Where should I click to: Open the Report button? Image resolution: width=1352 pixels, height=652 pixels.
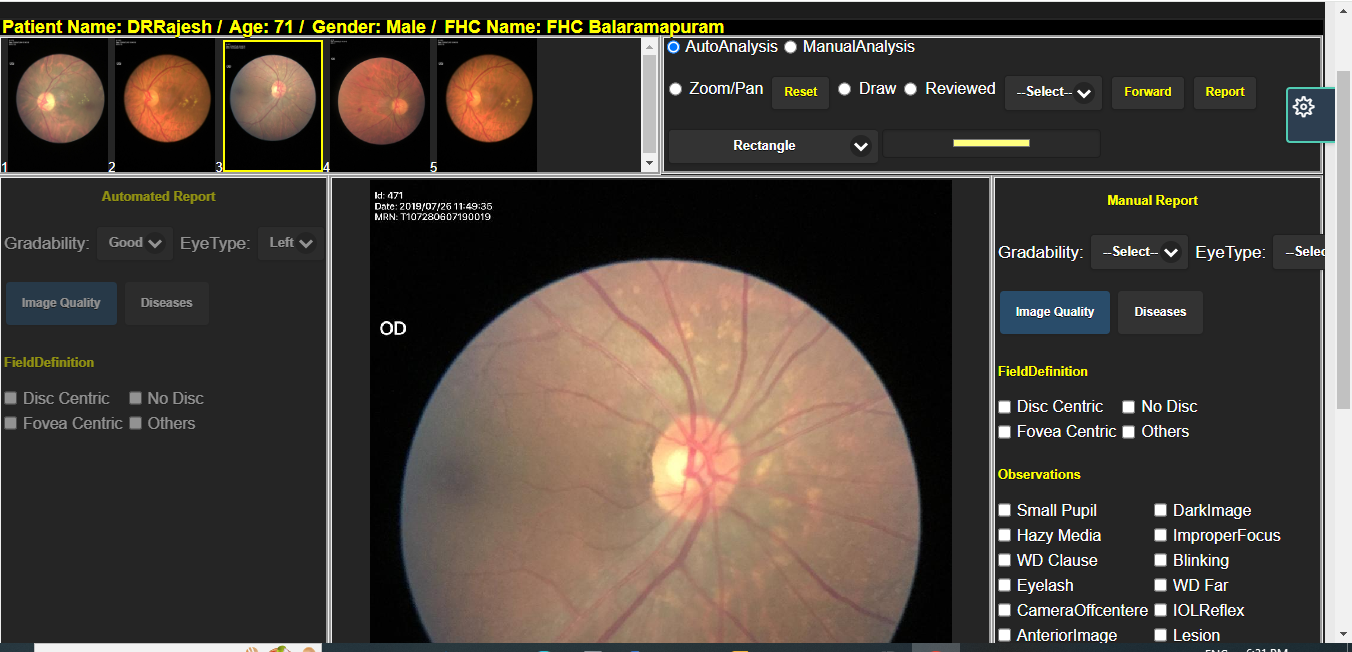[x=1225, y=92]
